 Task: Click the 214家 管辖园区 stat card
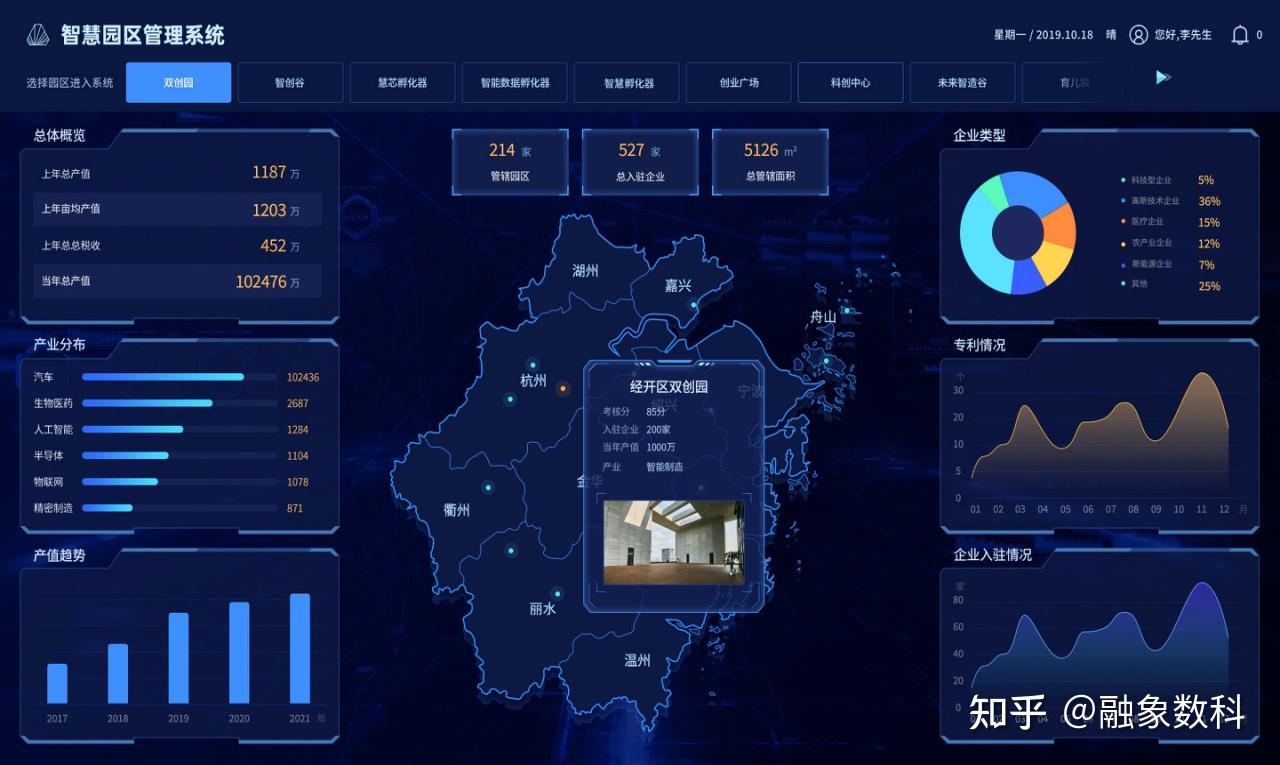coord(510,161)
